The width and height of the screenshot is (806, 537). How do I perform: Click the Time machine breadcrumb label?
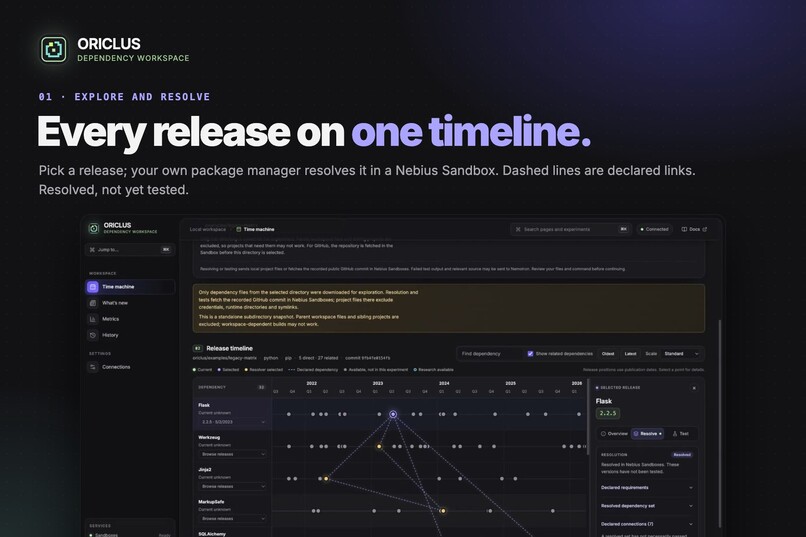(x=259, y=229)
